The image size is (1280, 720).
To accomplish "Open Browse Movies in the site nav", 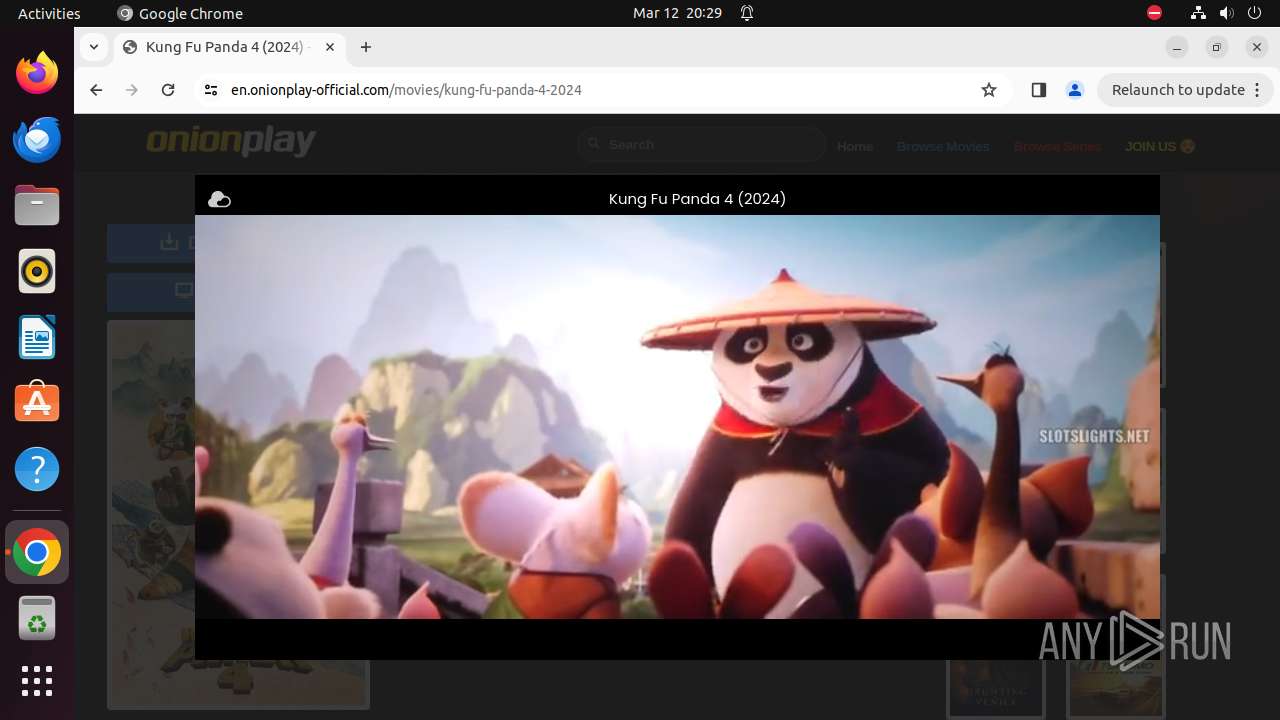I will [x=943, y=146].
